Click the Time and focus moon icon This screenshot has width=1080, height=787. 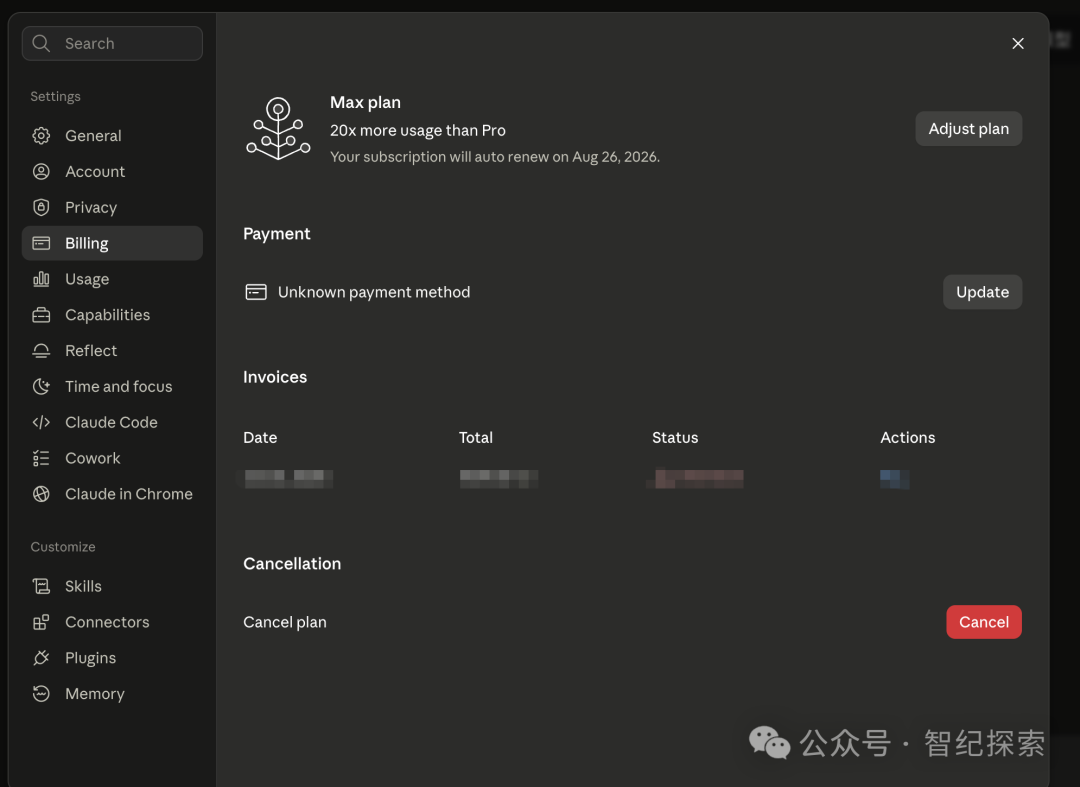tap(41, 386)
